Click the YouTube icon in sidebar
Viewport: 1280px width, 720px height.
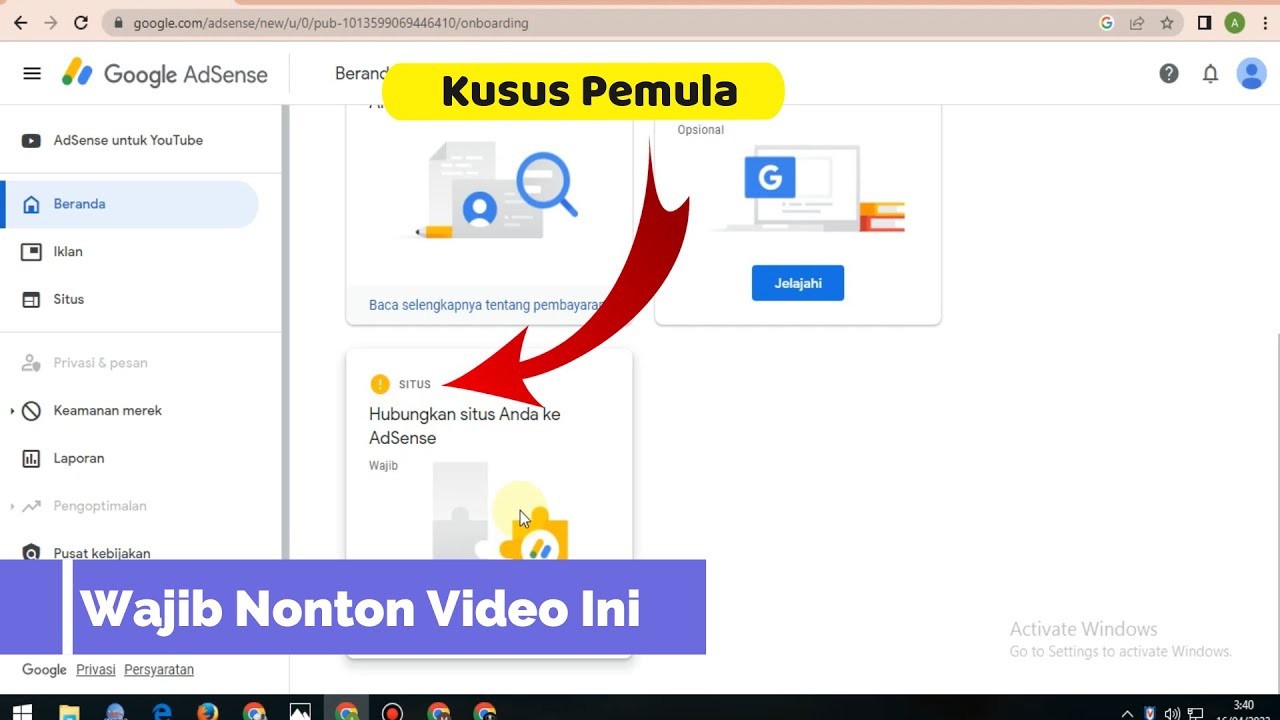pos(31,141)
